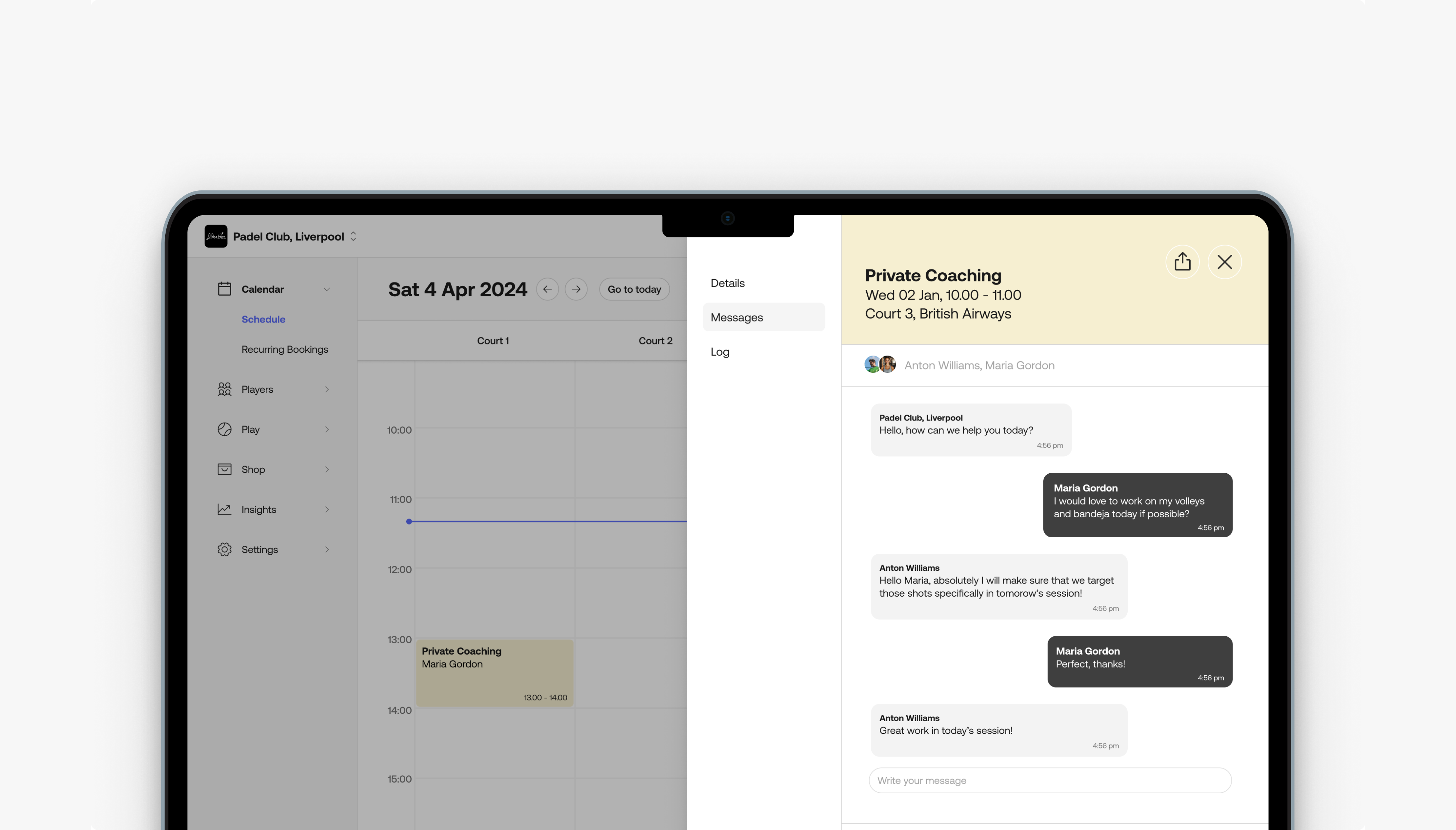Expand the Settings submenu chevron

pyautogui.click(x=327, y=550)
